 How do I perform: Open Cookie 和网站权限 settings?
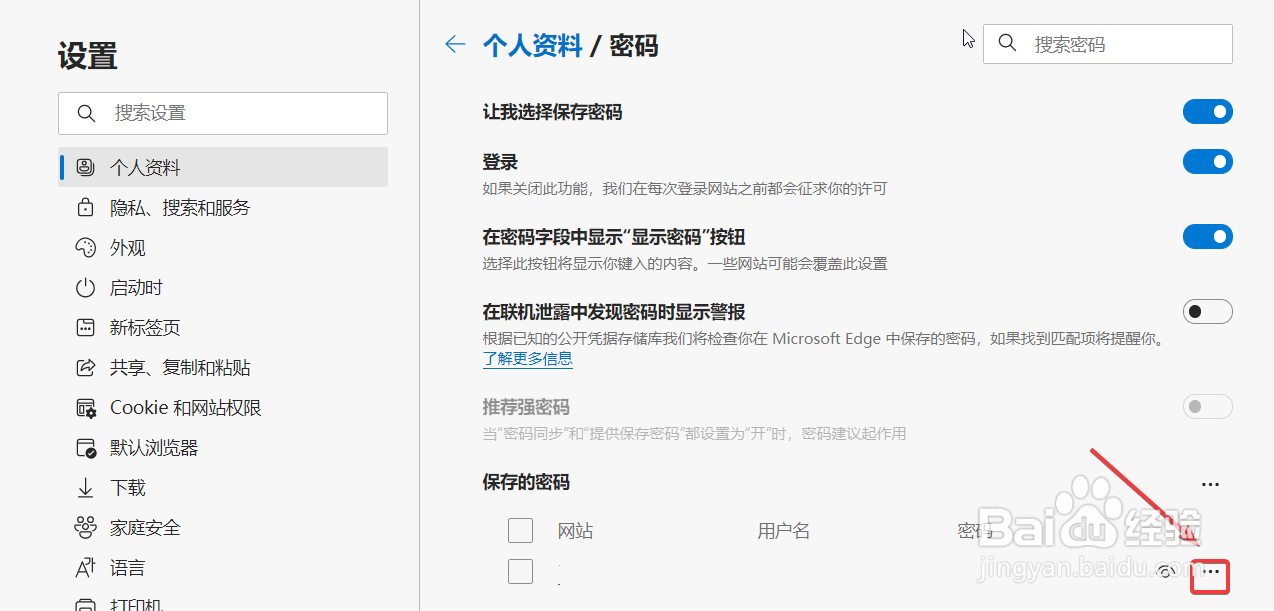[170, 407]
